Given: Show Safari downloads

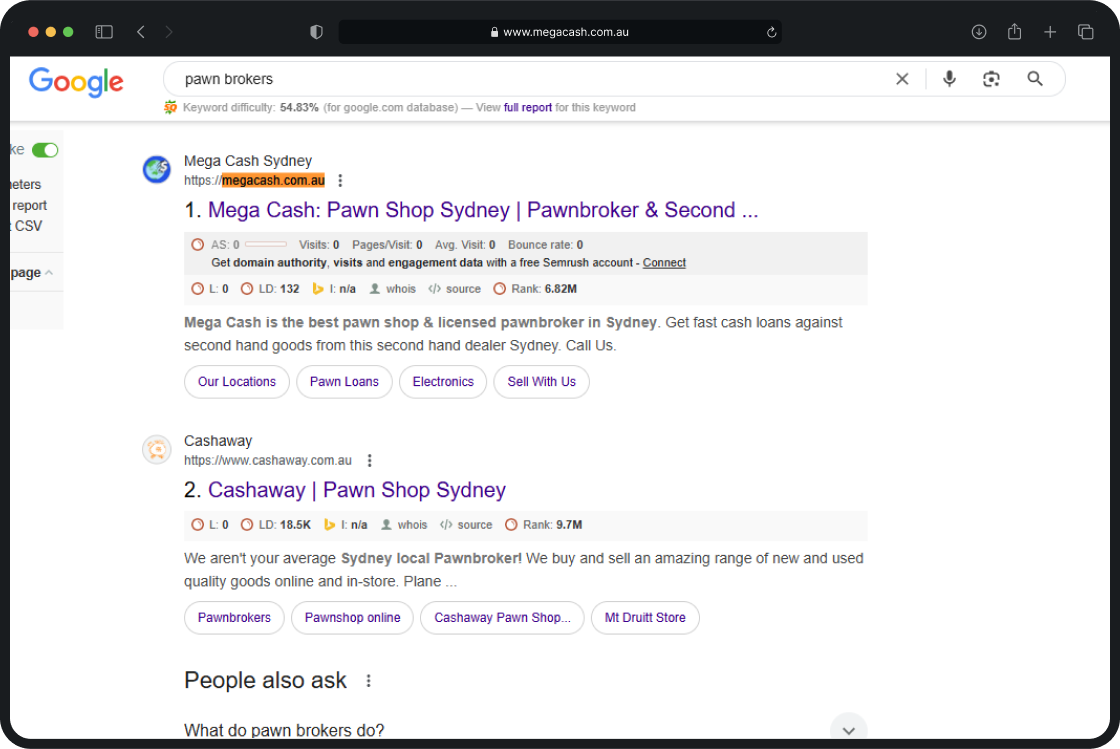Looking at the screenshot, I should point(979,31).
